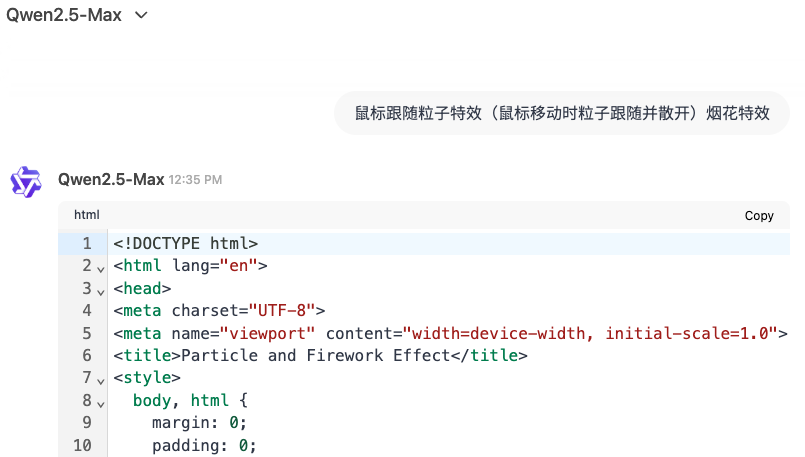Click the meta viewport line in the code
This screenshot has height=457, width=805.
coord(450,333)
